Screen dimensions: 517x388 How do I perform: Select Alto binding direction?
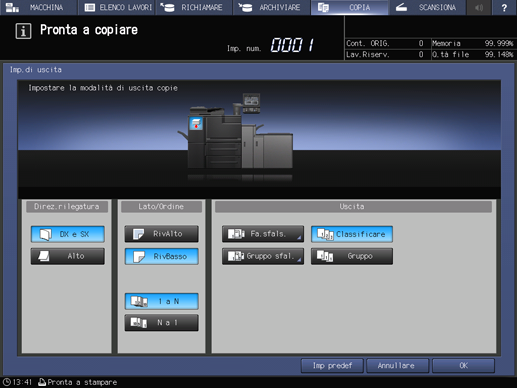tap(68, 256)
